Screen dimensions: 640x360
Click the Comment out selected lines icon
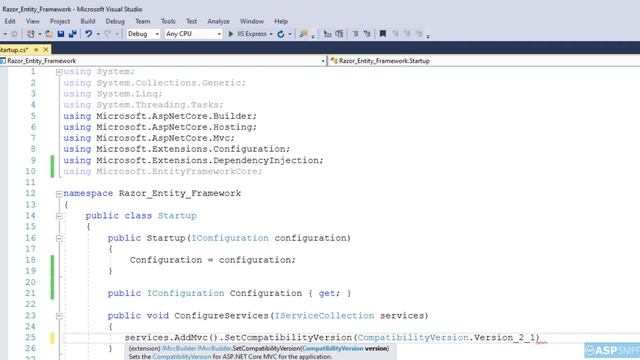355,34
